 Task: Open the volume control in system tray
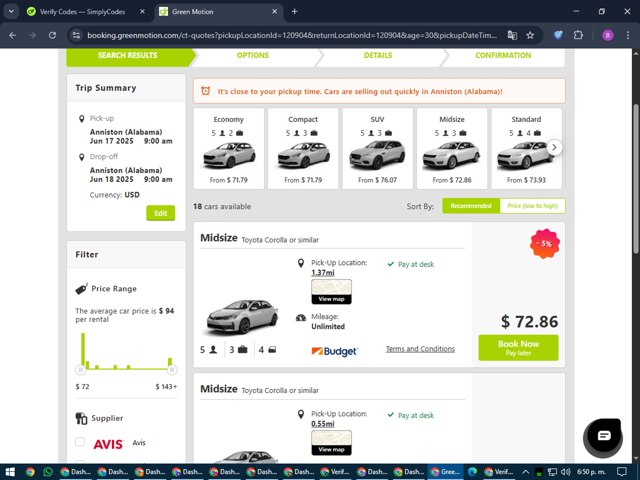tap(565, 472)
